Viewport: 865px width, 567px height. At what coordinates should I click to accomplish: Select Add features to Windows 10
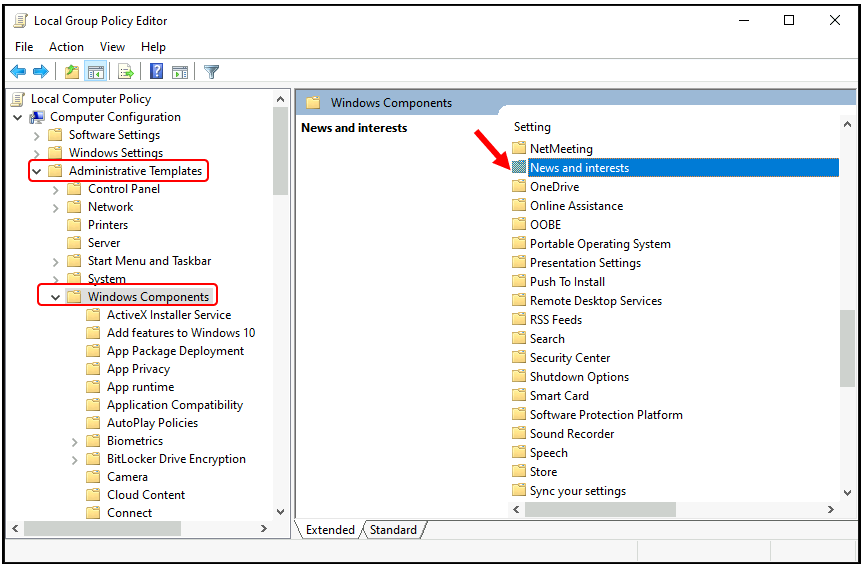181,333
